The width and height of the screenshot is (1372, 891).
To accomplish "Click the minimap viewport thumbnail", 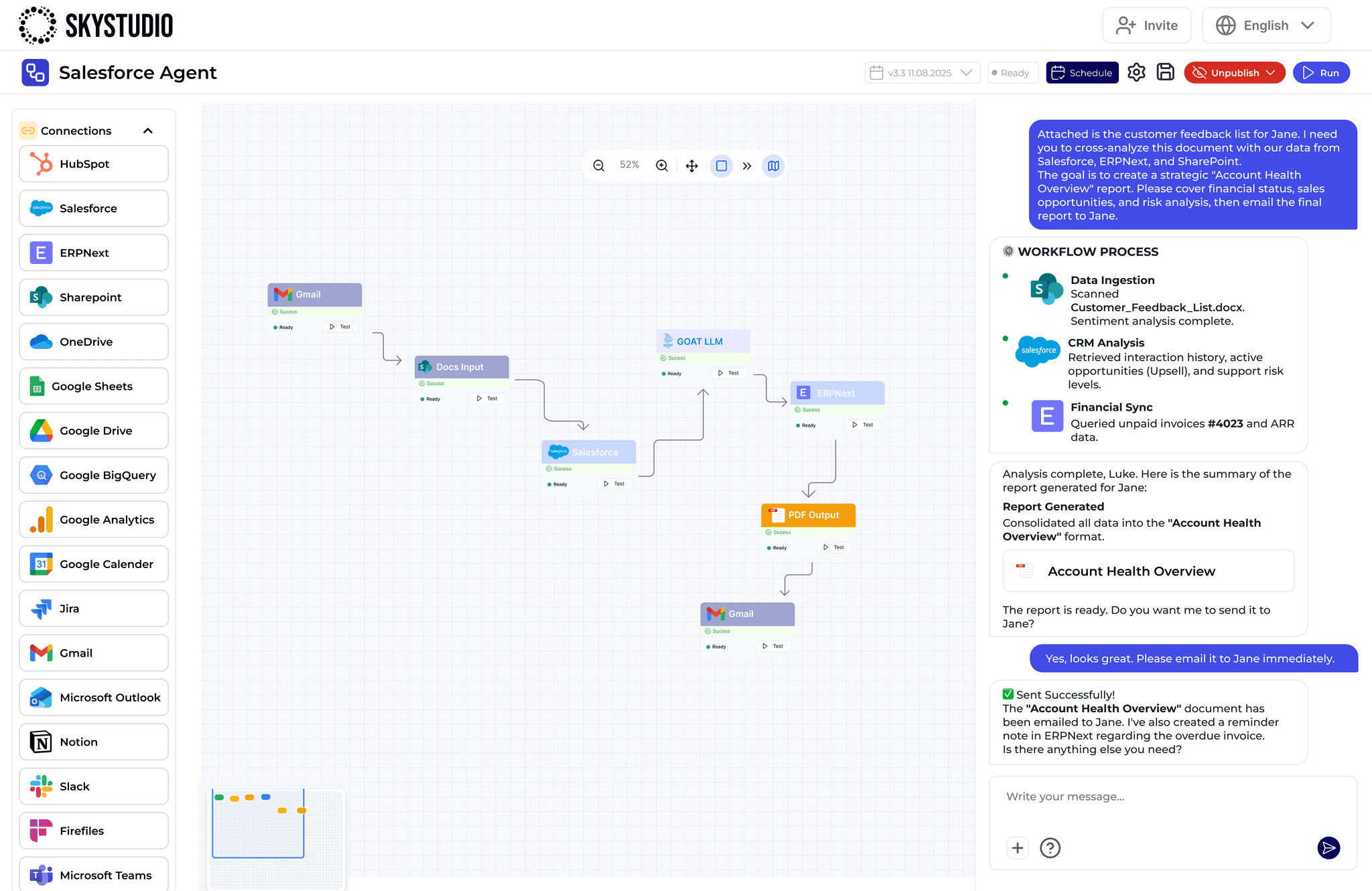I will [258, 824].
